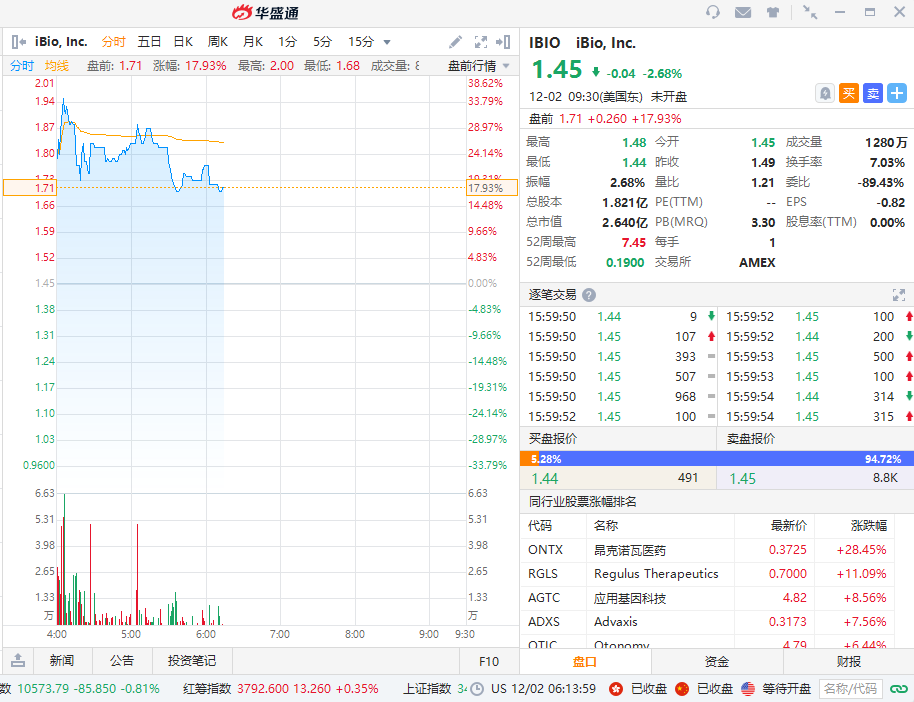The height and width of the screenshot is (702, 914).
Task: Select the 15分 fifteen-minute interval
Action: click(361, 42)
